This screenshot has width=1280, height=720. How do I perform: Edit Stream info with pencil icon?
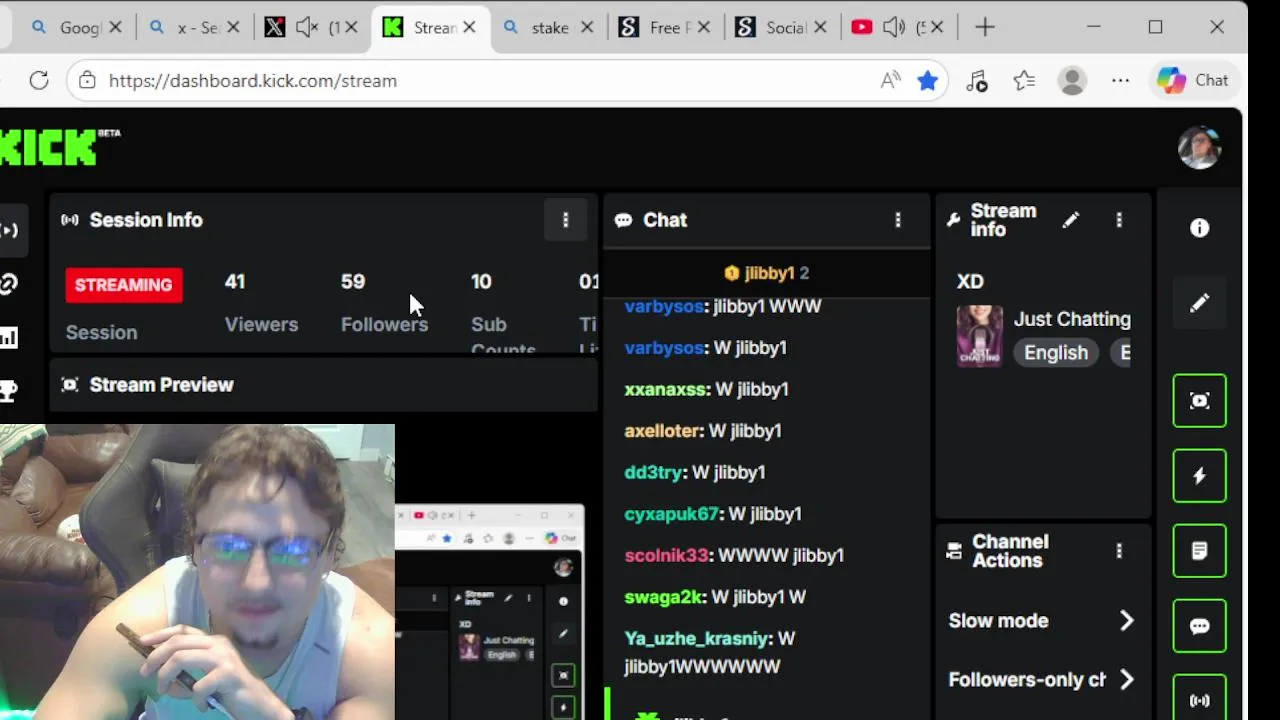1071,220
